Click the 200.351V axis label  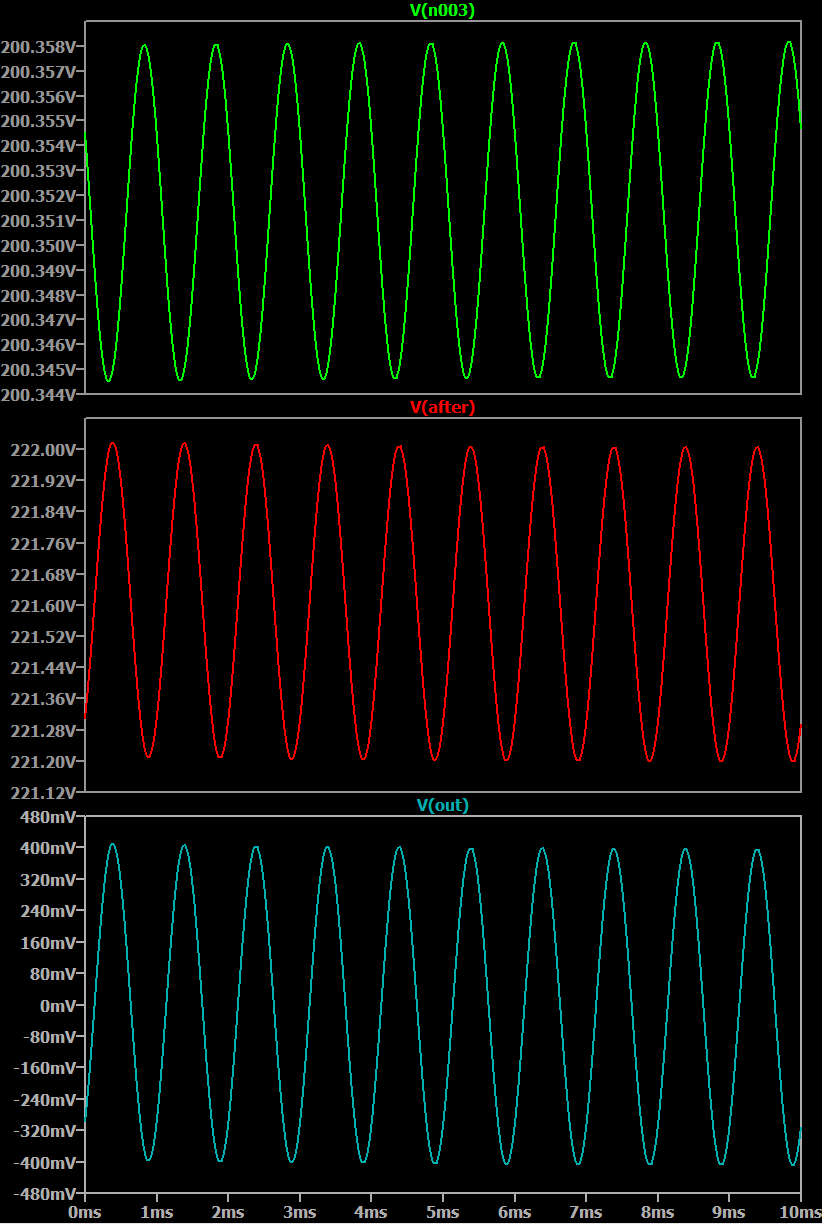(40, 221)
